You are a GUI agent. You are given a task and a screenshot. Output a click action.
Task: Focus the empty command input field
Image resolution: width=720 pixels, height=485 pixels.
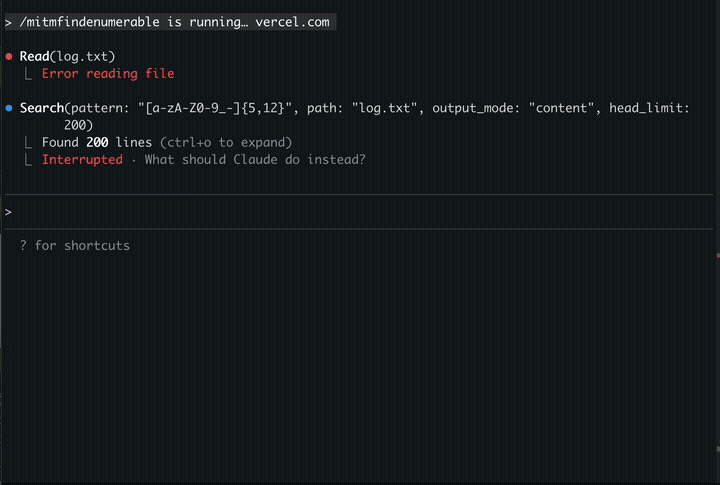coord(360,211)
